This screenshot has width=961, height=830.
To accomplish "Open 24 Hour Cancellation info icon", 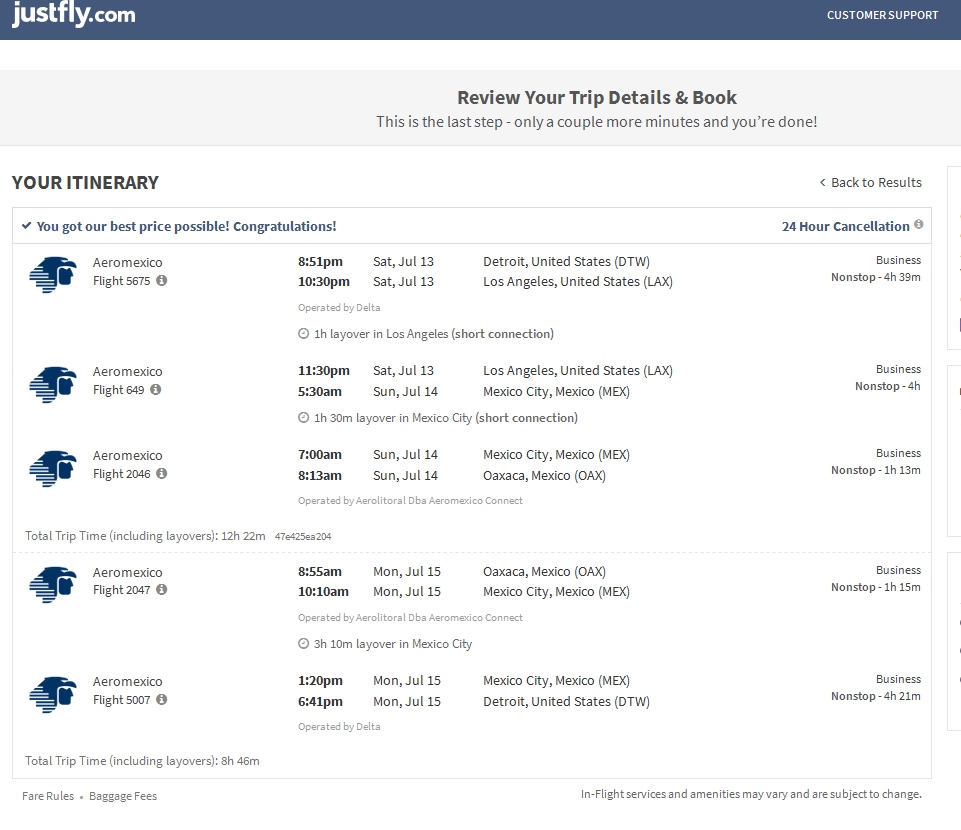I will [x=918, y=225].
